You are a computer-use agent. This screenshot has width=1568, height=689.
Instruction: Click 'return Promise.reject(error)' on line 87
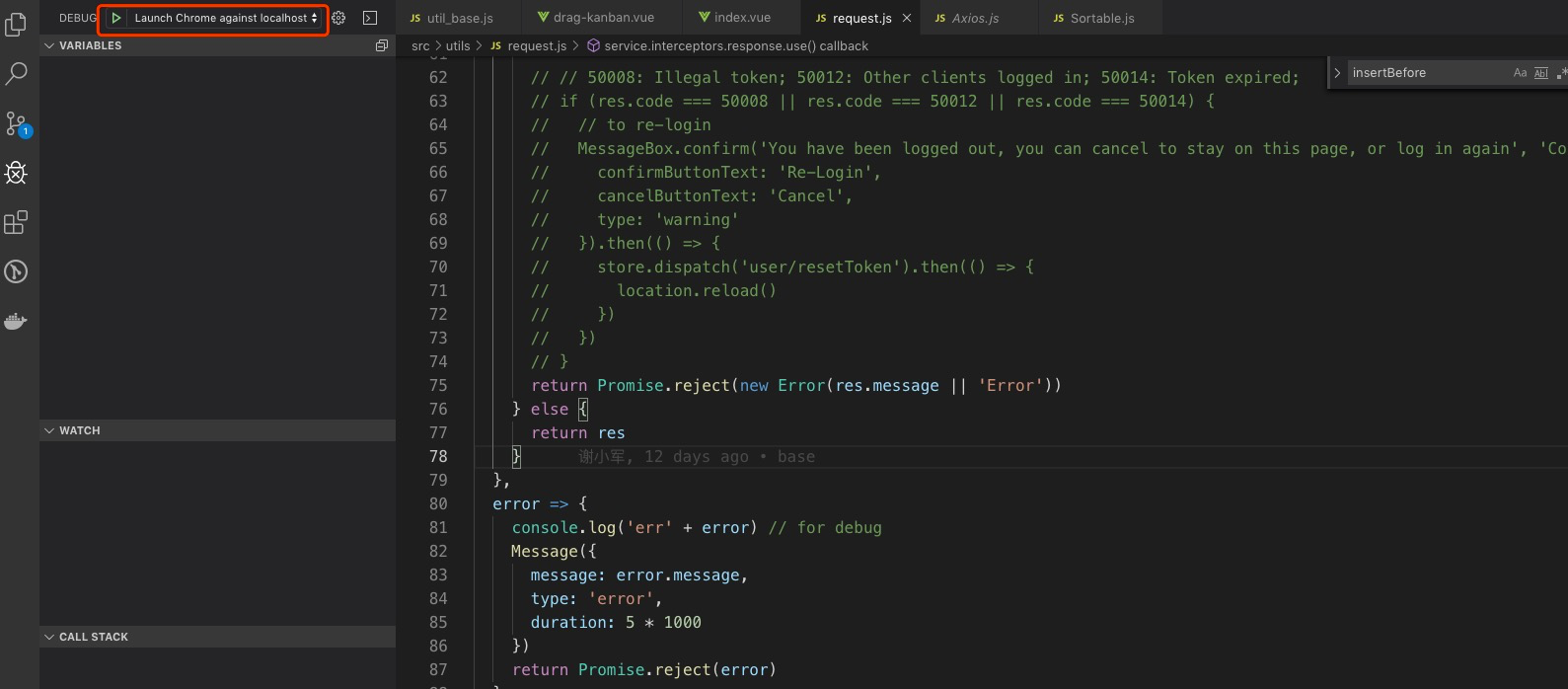pos(644,669)
